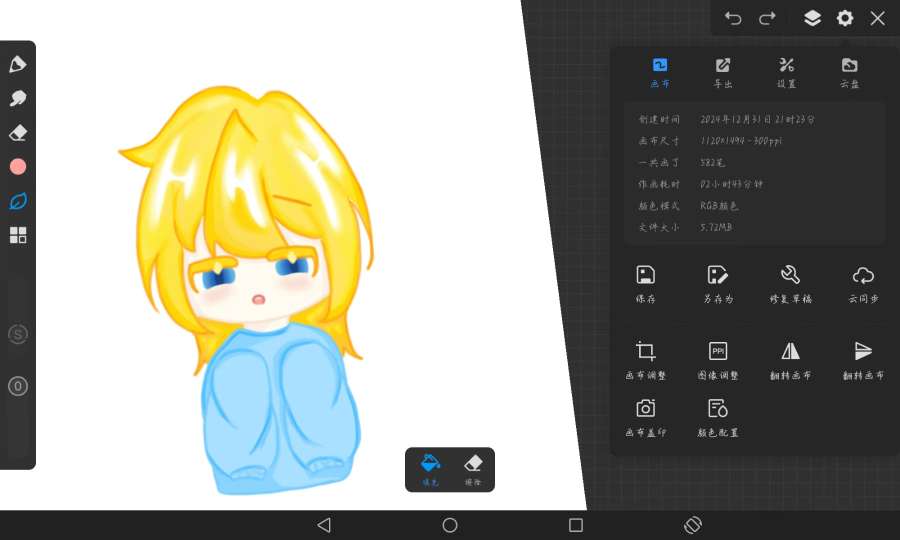
Task: Click the RGB颜色 color mode value
Action: pyautogui.click(x=719, y=205)
